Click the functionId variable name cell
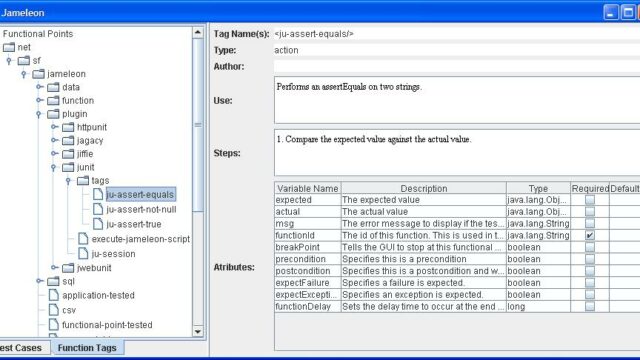The height and width of the screenshot is (360, 640). [308, 236]
